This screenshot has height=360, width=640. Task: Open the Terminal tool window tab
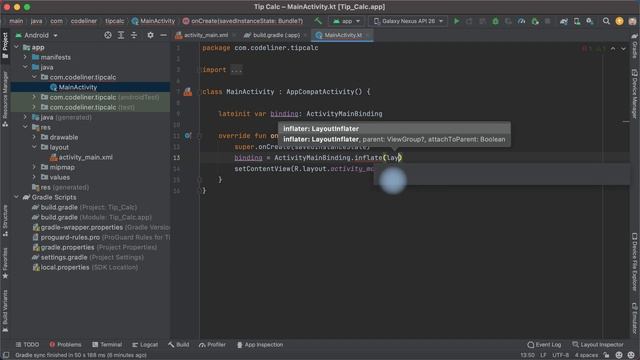point(107,344)
